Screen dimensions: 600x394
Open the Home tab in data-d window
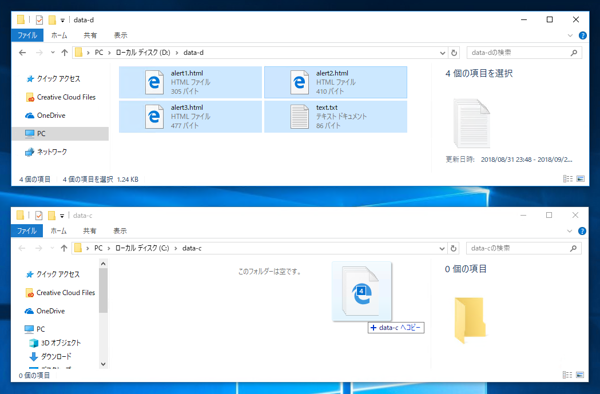coord(59,36)
